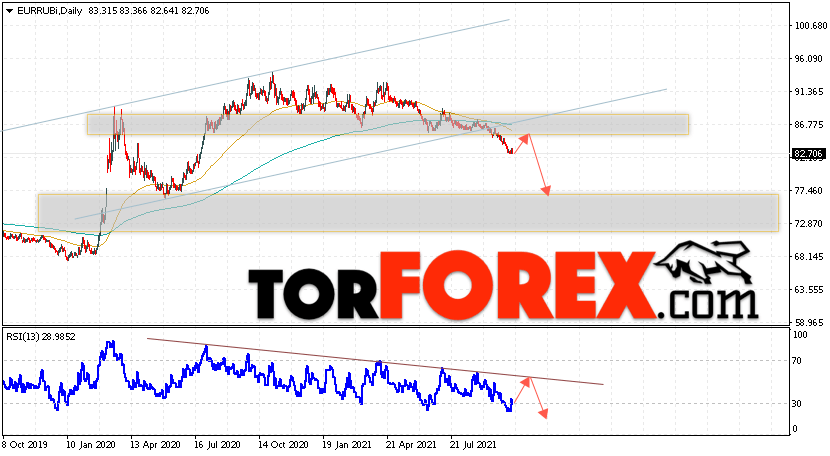This screenshot has height=456, width=830.
Task: Select the high price value 83.366
Action: click(133, 11)
